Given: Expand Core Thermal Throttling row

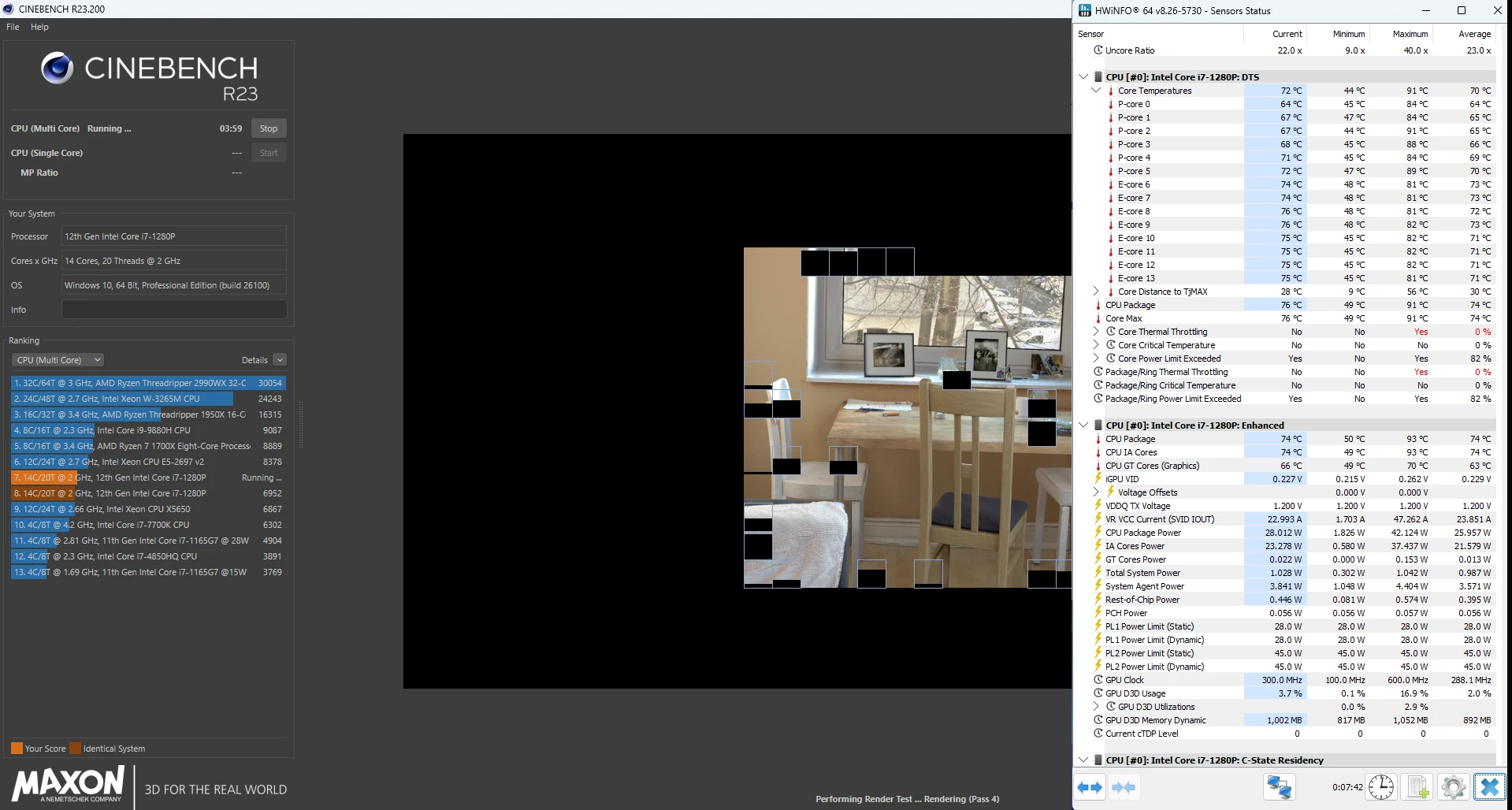Looking at the screenshot, I should tap(1096, 332).
